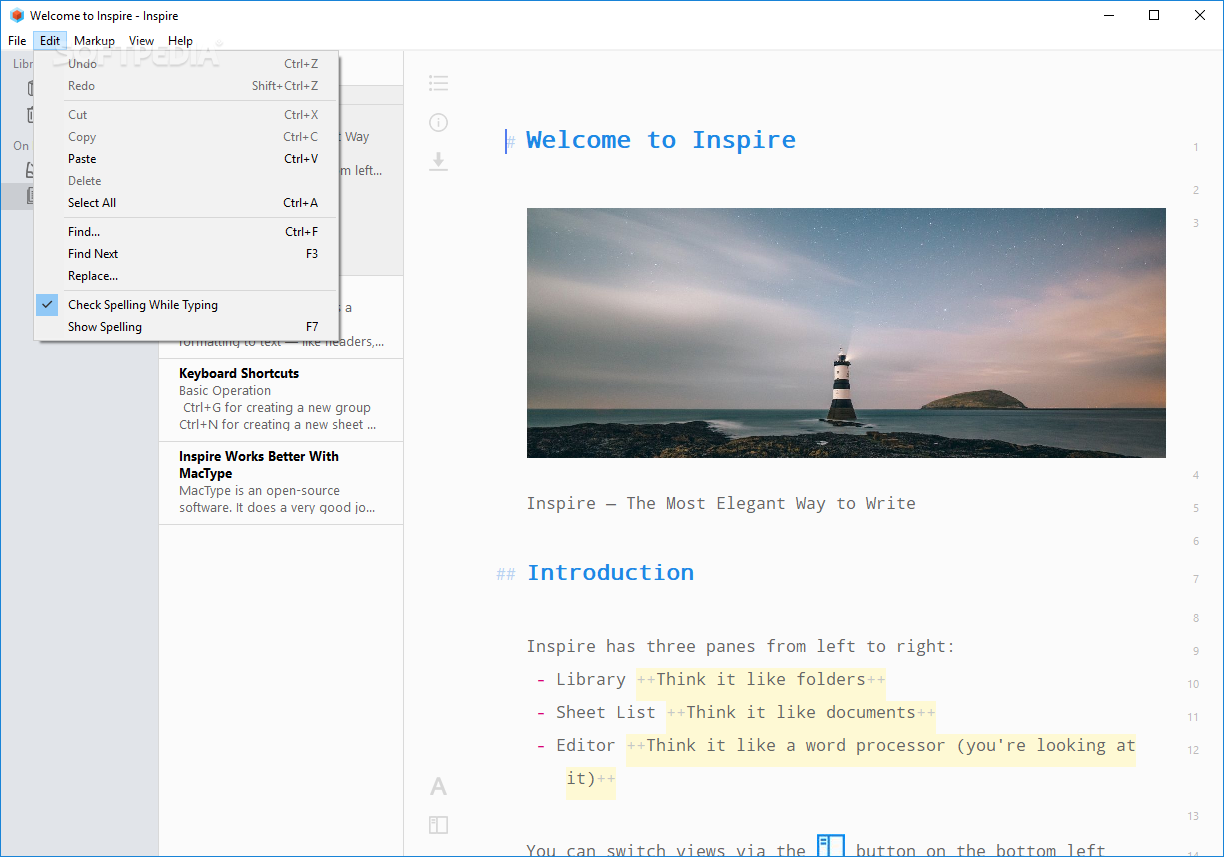Image resolution: width=1224 pixels, height=857 pixels.
Task: Choose Paste from the Edit menu
Action: tap(187, 159)
